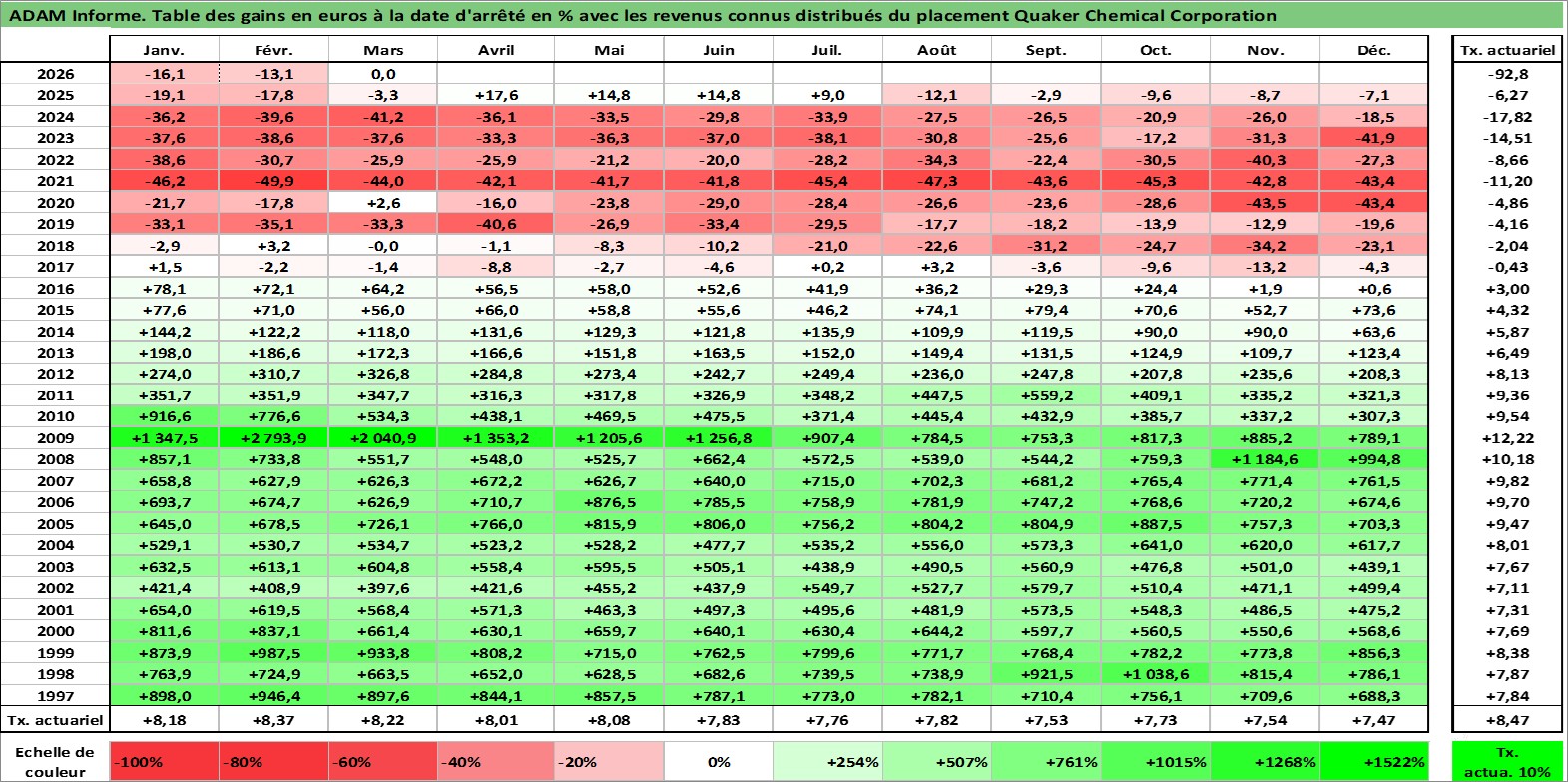This screenshot has height=782, width=1568.
Task: Select the +1 347,5 cell
Action: point(164,438)
